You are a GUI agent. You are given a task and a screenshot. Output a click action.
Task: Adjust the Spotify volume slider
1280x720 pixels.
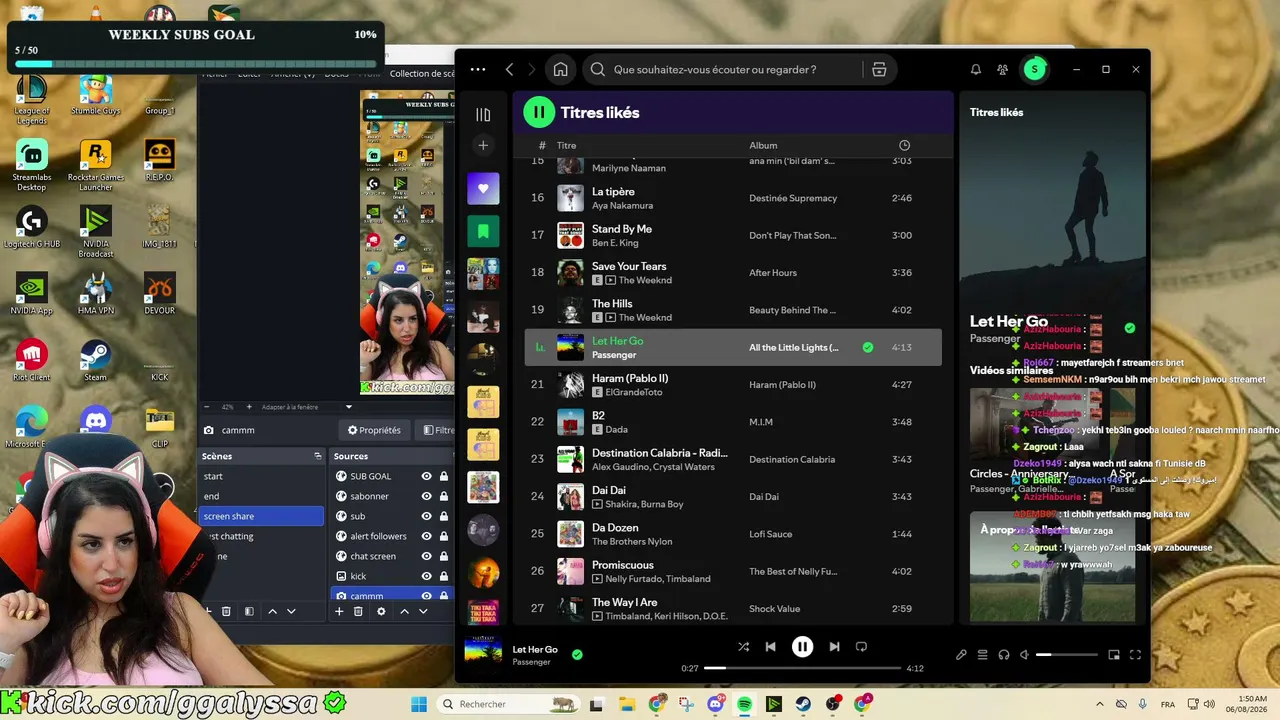click(x=1066, y=655)
